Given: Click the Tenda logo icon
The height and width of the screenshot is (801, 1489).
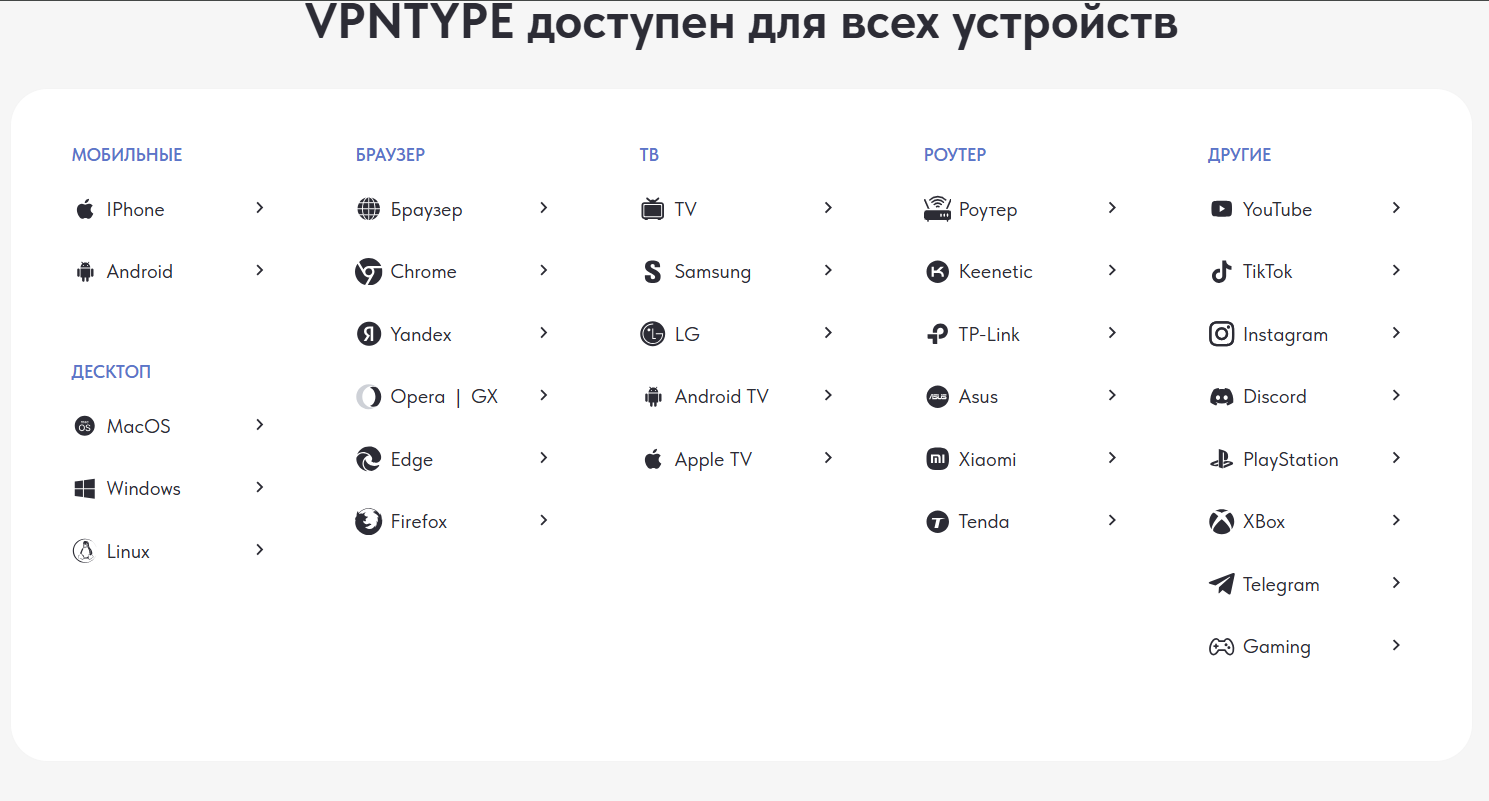Looking at the screenshot, I should [x=937, y=522].
